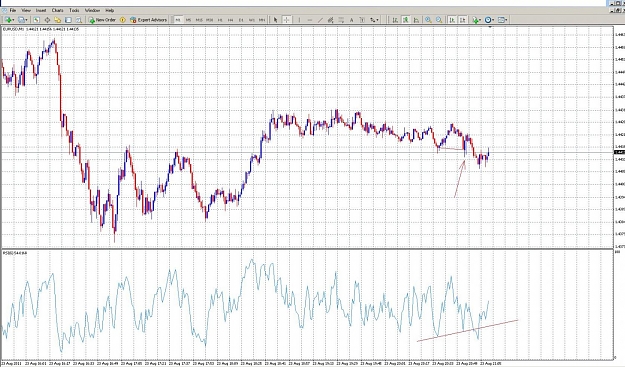
Task: Switch to M15 timeframe
Action: [199, 20]
